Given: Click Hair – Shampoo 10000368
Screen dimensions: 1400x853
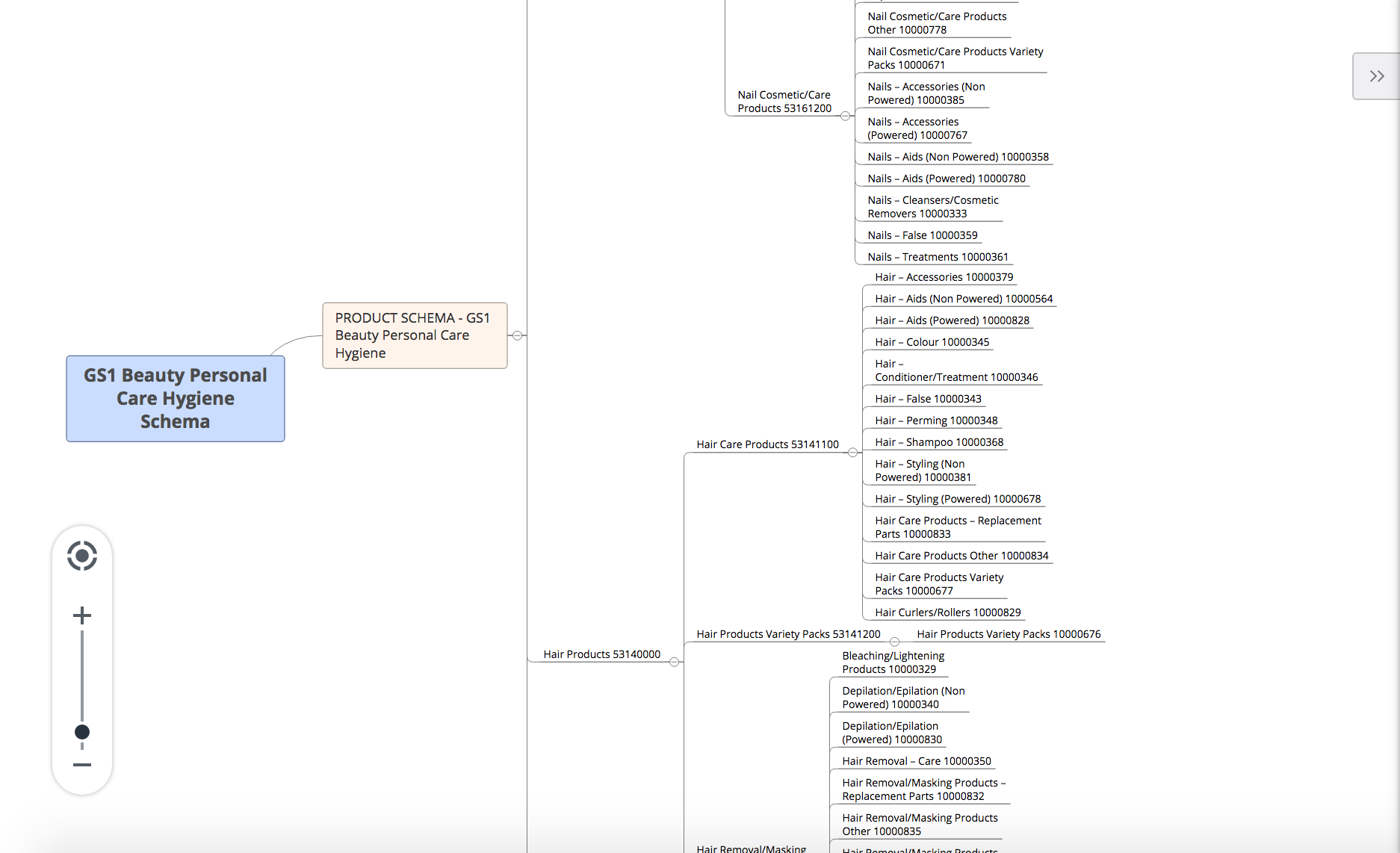Looking at the screenshot, I should (939, 442).
